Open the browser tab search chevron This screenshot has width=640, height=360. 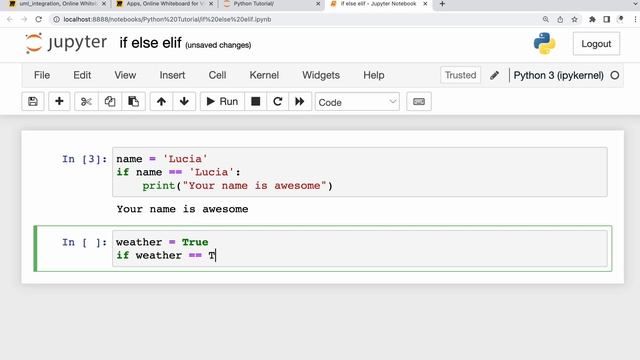click(x=636, y=4)
